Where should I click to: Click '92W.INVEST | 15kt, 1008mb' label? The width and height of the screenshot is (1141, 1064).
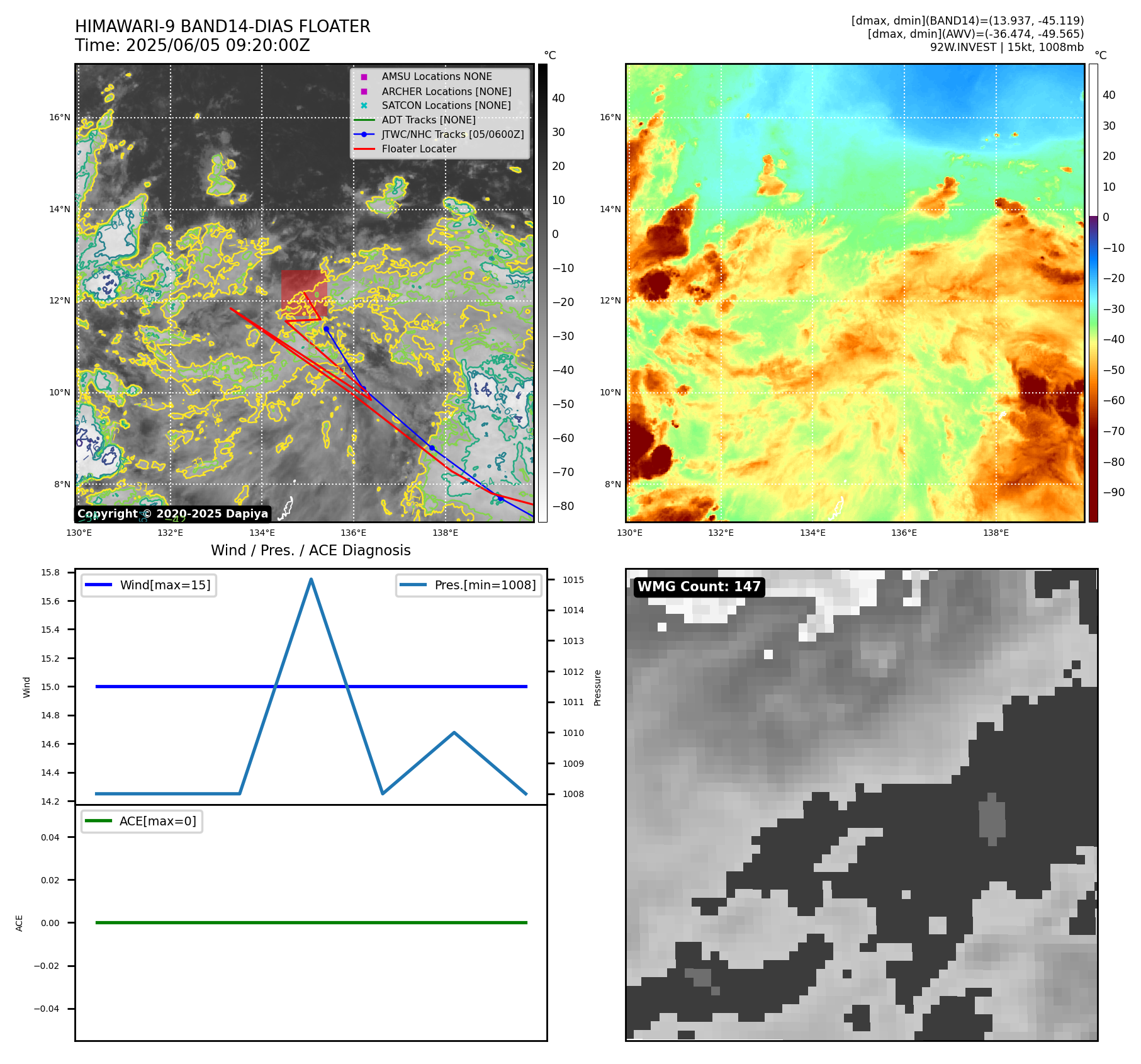1007,47
